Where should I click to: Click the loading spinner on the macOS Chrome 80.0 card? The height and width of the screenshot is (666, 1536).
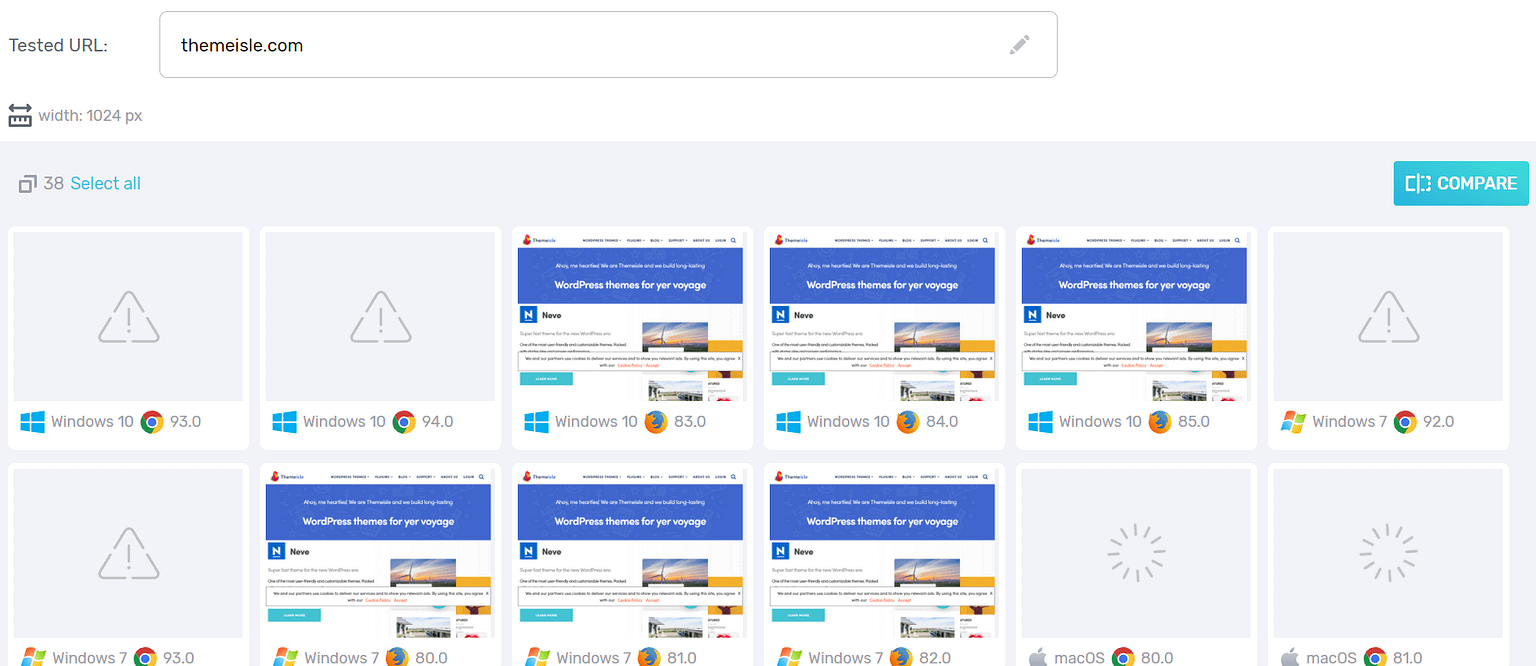(1135, 552)
